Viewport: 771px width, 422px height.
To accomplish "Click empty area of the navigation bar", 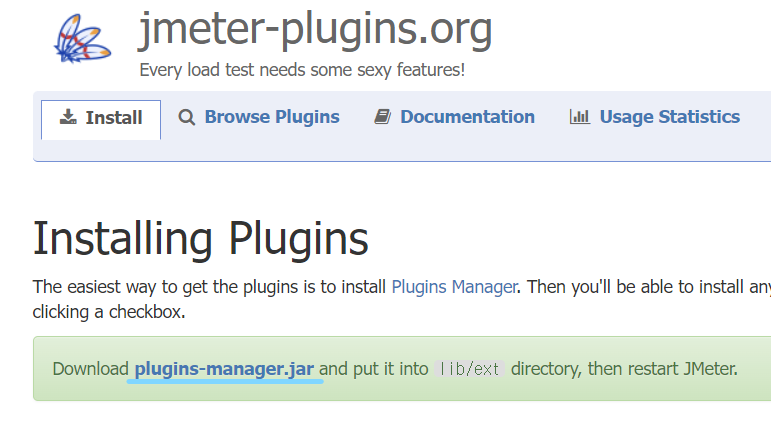I will (400, 148).
